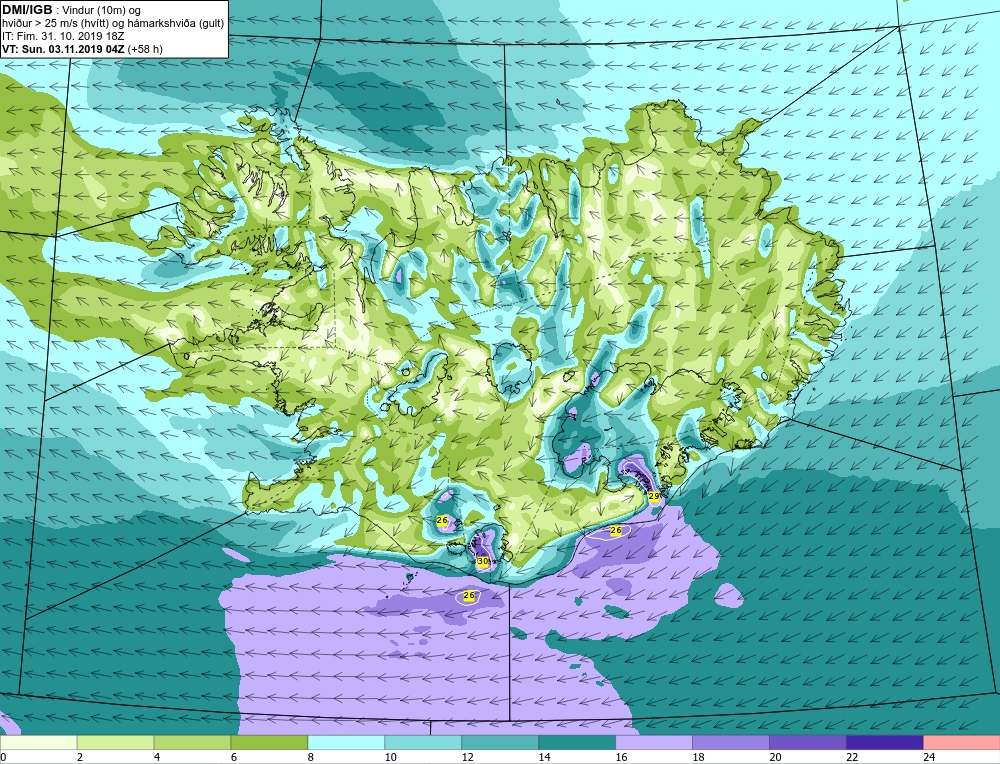
Task: Click the '6' legend scale label
Action: [x=234, y=757]
